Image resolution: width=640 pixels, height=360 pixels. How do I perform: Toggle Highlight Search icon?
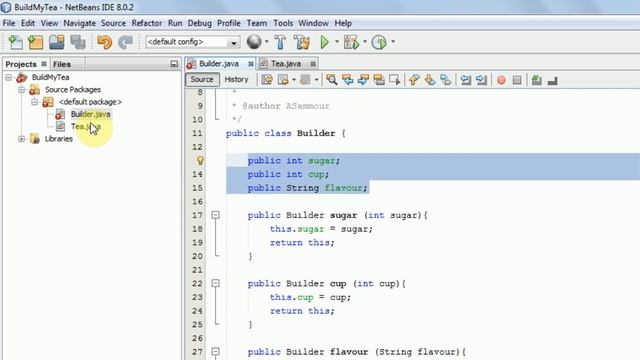(x=379, y=80)
